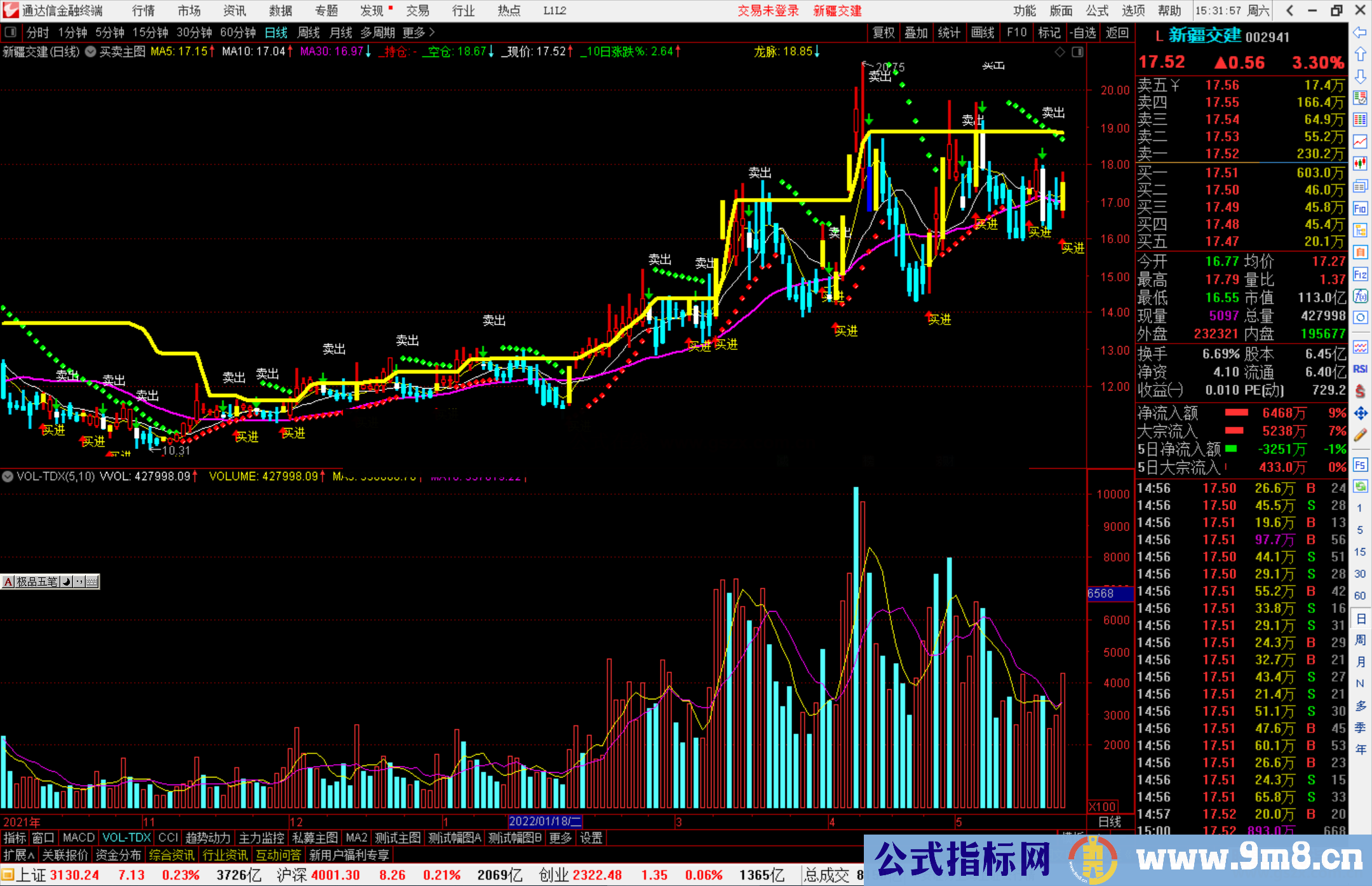
Task: Open the 行情 menu
Action: (144, 11)
